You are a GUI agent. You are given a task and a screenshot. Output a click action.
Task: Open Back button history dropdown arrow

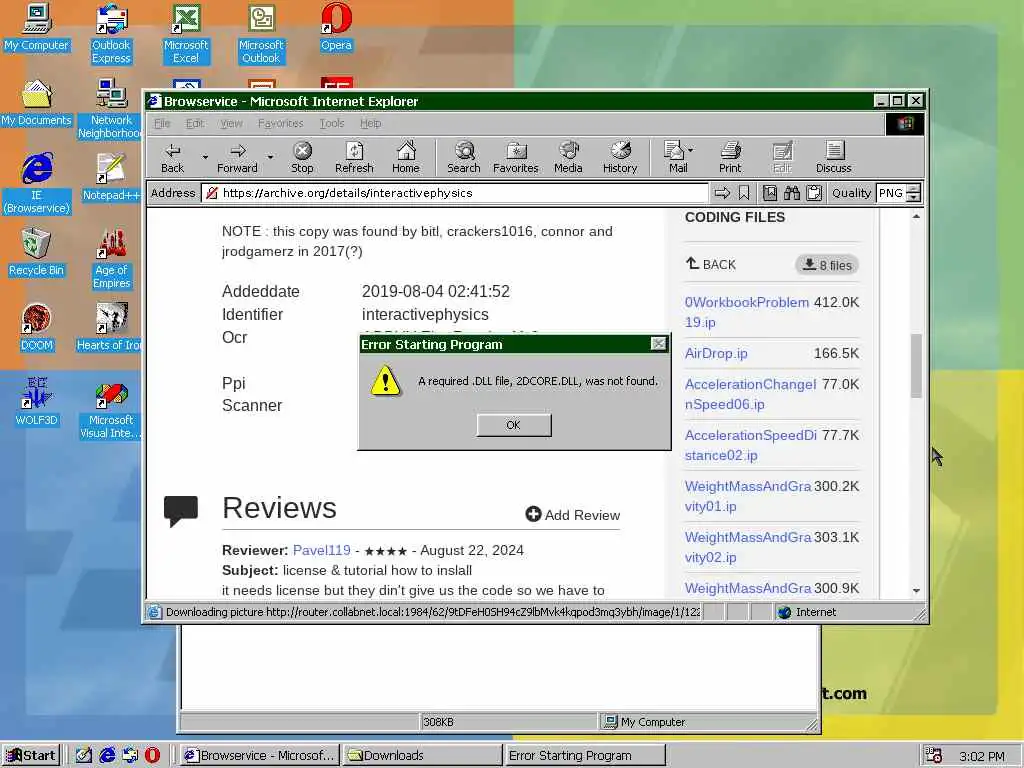tap(205, 157)
